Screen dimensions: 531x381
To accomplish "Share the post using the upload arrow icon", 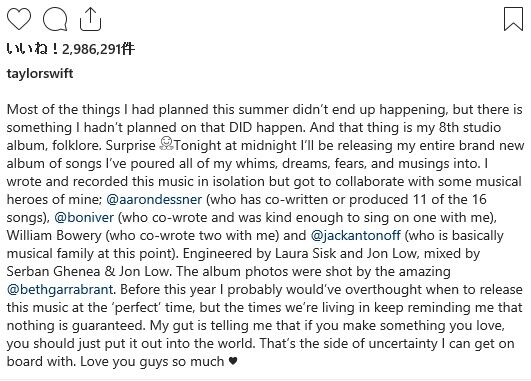I will (x=90, y=19).
